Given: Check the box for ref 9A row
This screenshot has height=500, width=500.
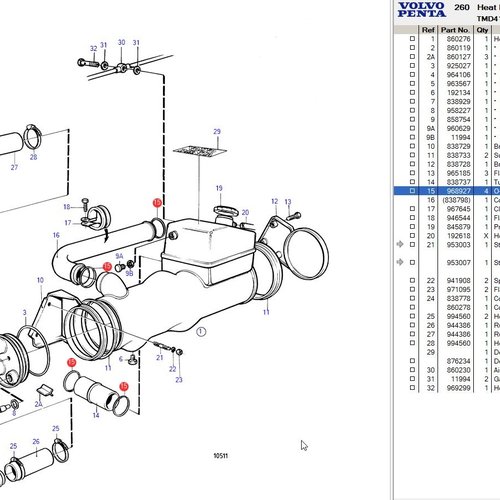Looking at the screenshot, I should pyautogui.click(x=412, y=128).
